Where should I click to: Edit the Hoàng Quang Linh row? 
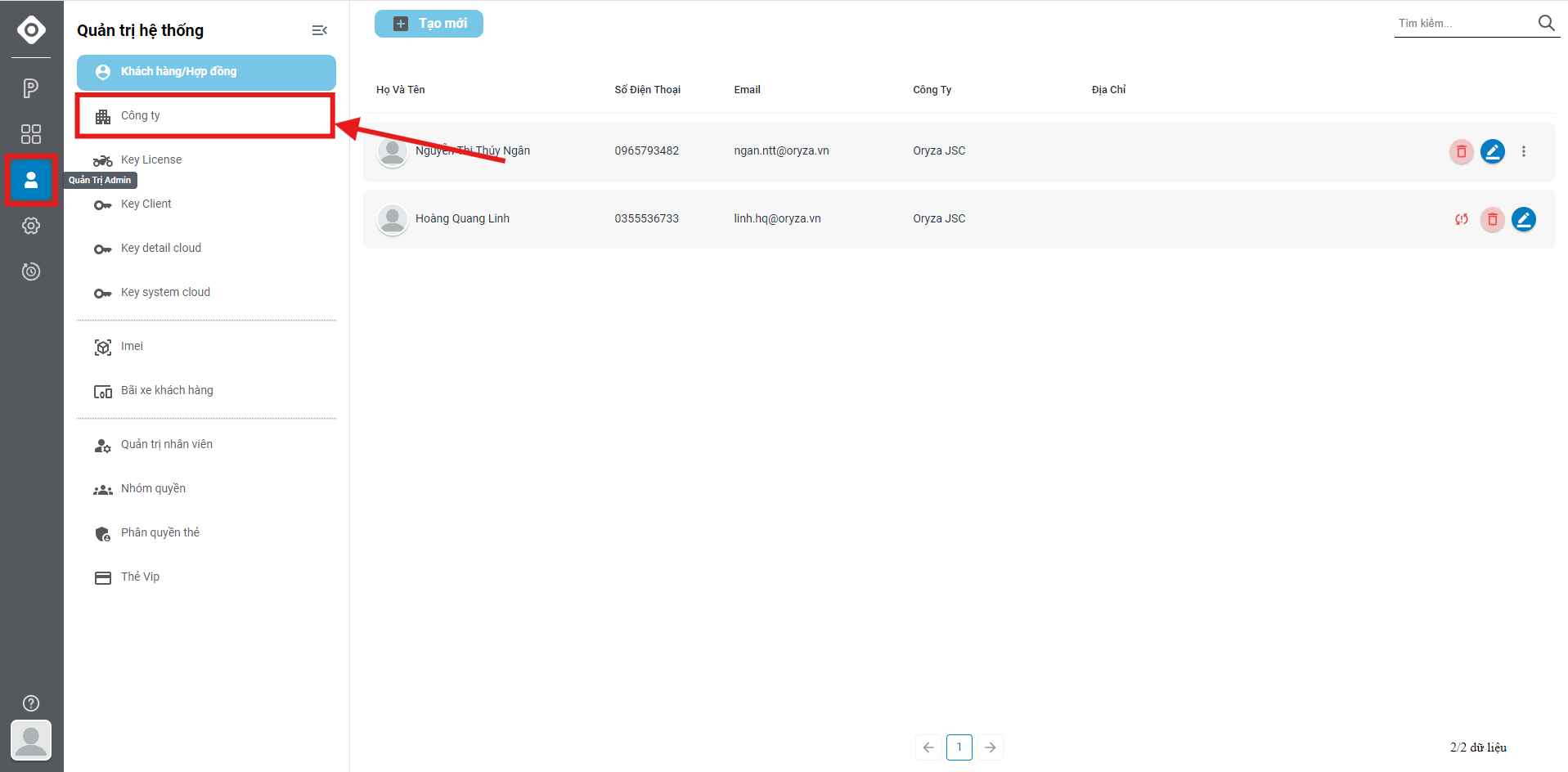click(x=1524, y=219)
